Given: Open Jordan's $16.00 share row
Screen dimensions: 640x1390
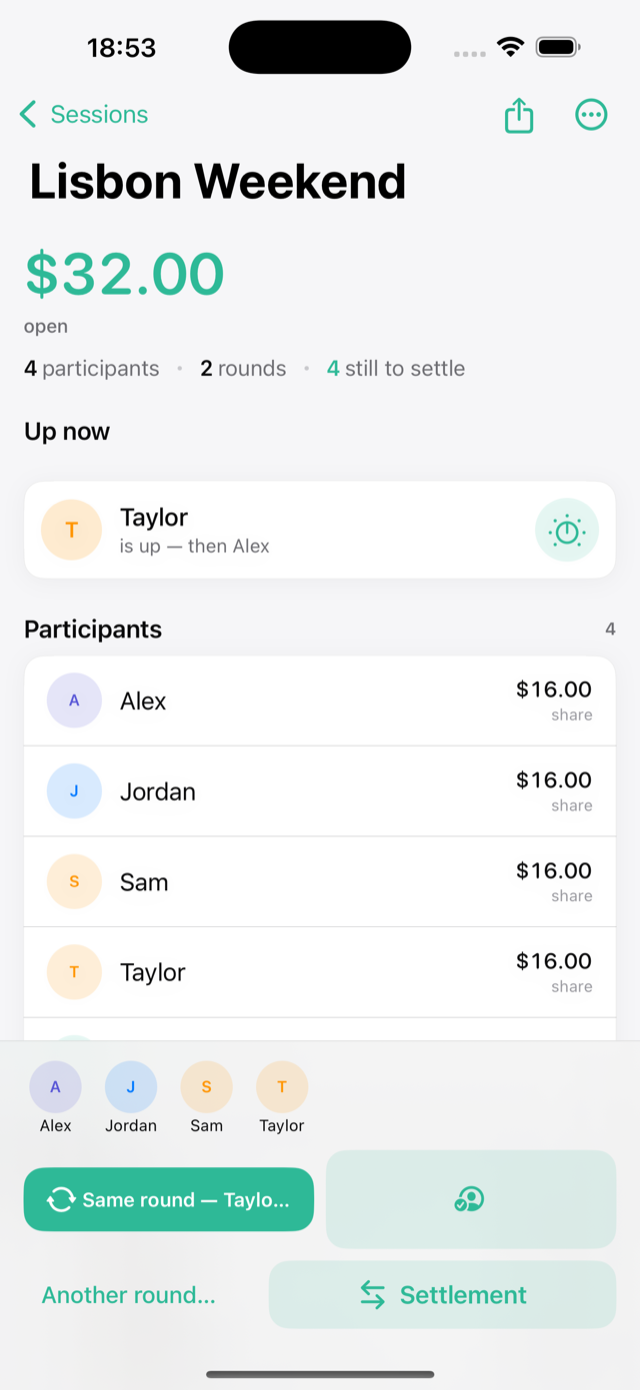Looking at the screenshot, I should [320, 792].
